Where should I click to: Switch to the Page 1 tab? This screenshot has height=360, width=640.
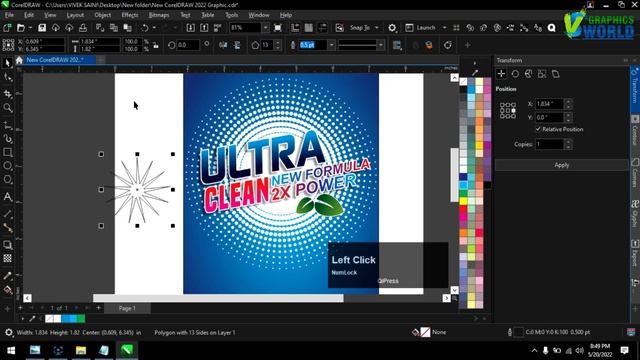point(127,308)
